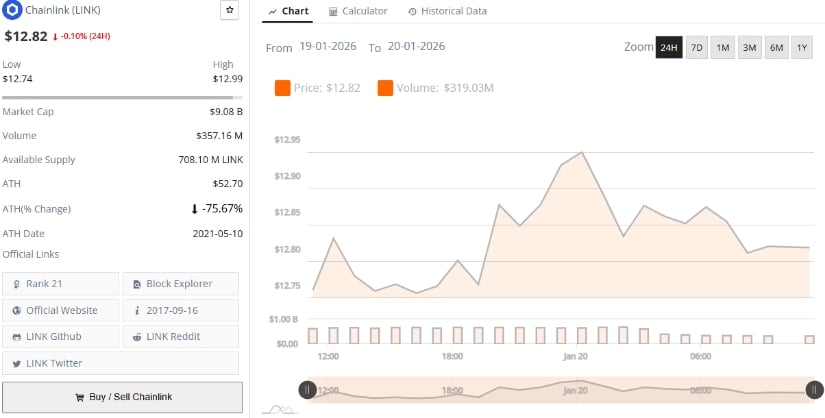Open the Block Explorer link

(x=181, y=284)
